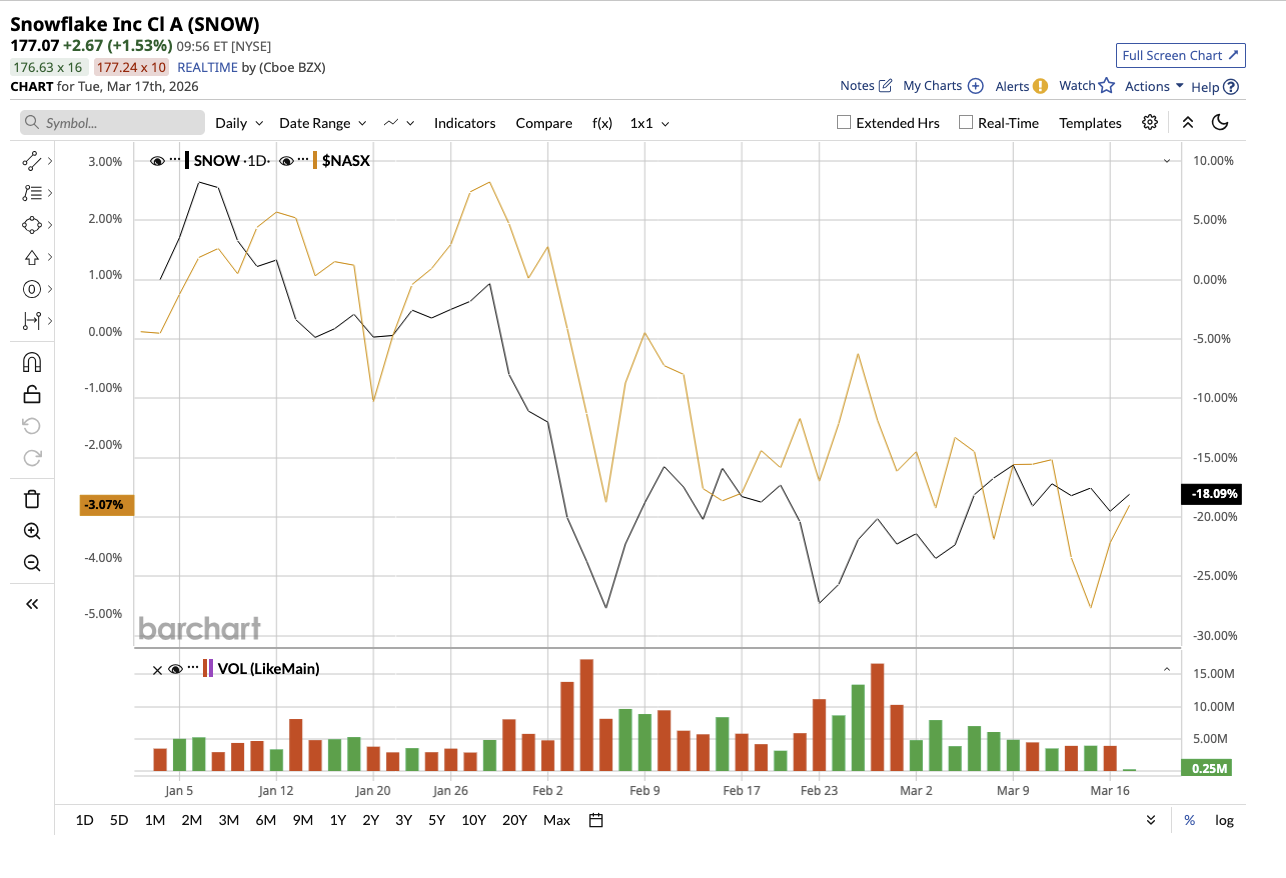Open the Date Range dropdown
This screenshot has width=1286, height=878.
pos(323,123)
